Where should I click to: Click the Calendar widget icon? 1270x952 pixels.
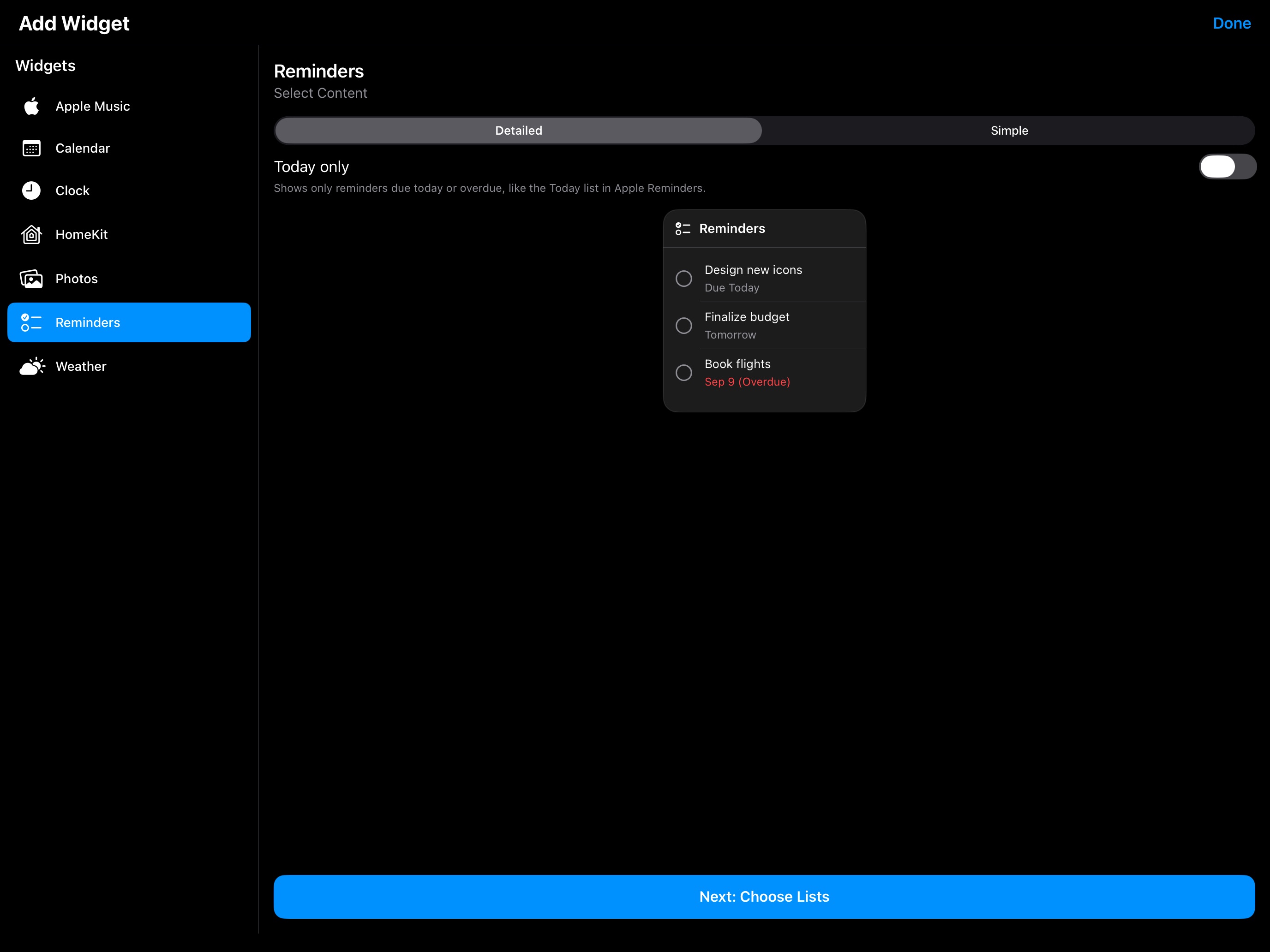[31, 148]
